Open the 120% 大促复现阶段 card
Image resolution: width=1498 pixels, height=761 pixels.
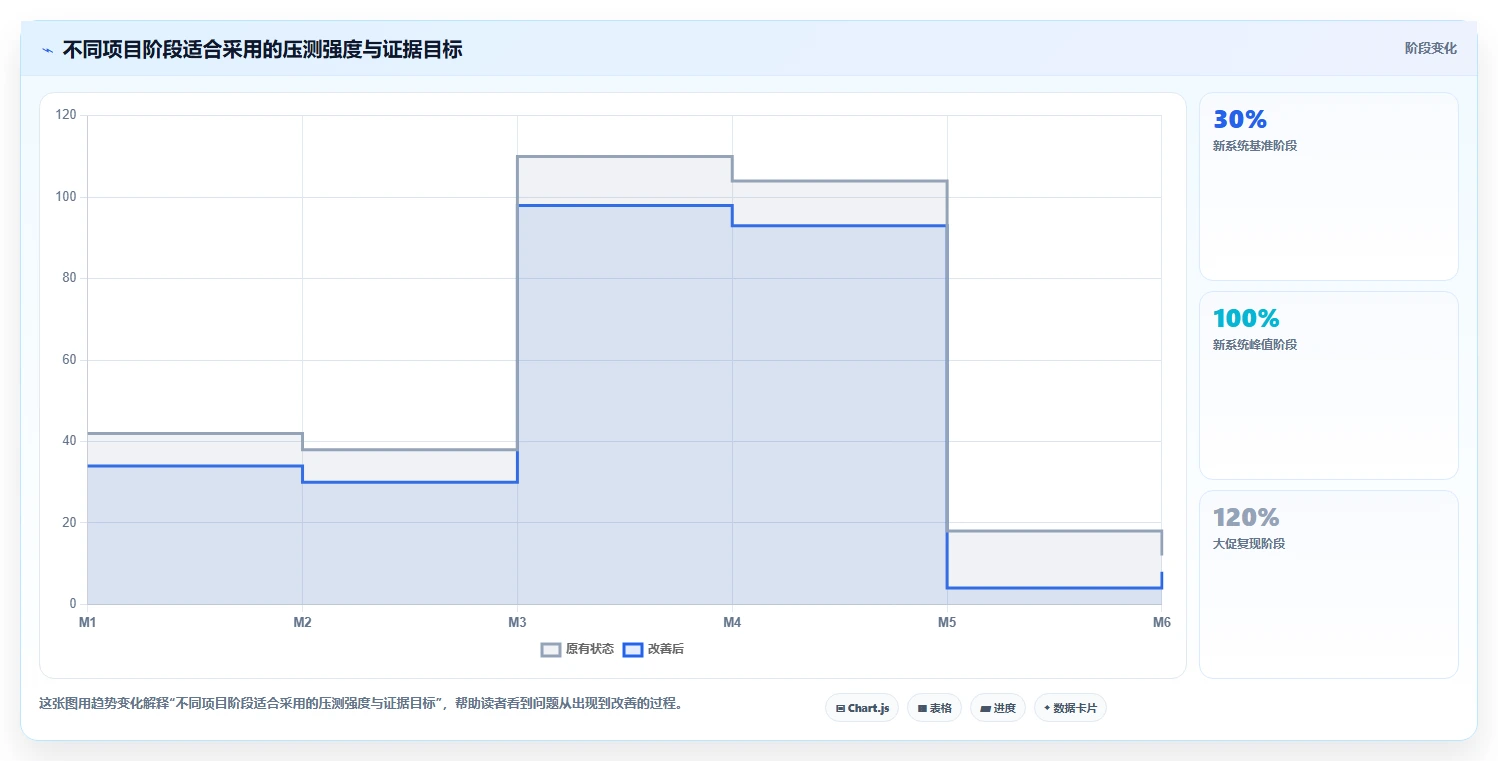(x=1328, y=584)
